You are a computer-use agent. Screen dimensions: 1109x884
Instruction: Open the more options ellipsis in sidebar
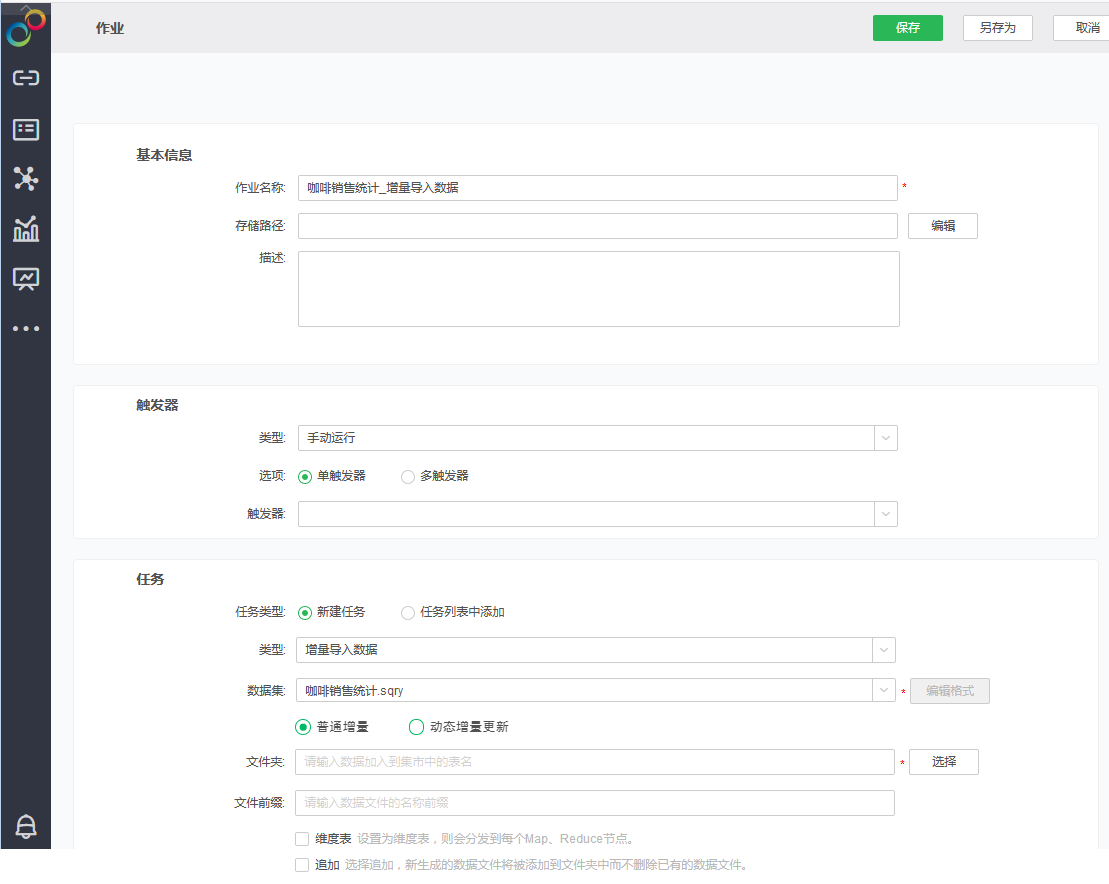pyautogui.click(x=26, y=328)
